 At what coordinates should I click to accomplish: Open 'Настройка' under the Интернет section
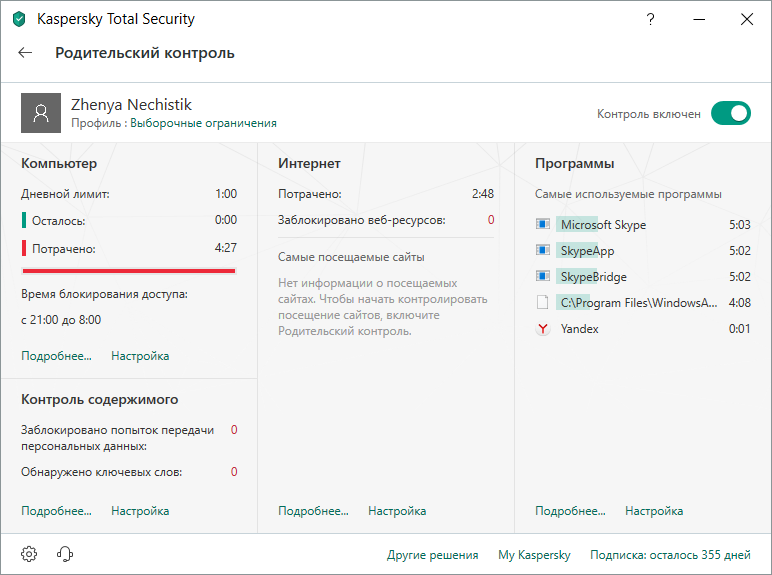pos(397,511)
